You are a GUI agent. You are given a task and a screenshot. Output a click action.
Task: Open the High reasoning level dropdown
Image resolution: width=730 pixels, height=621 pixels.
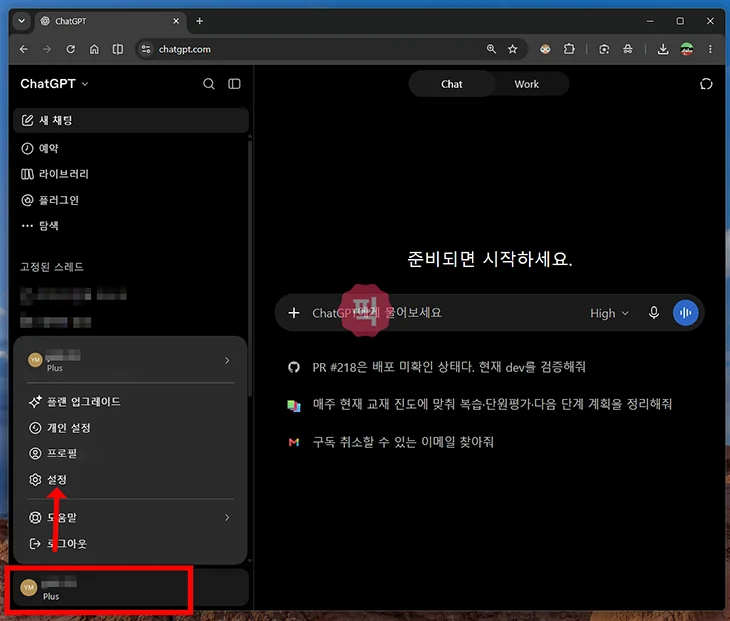coord(609,313)
